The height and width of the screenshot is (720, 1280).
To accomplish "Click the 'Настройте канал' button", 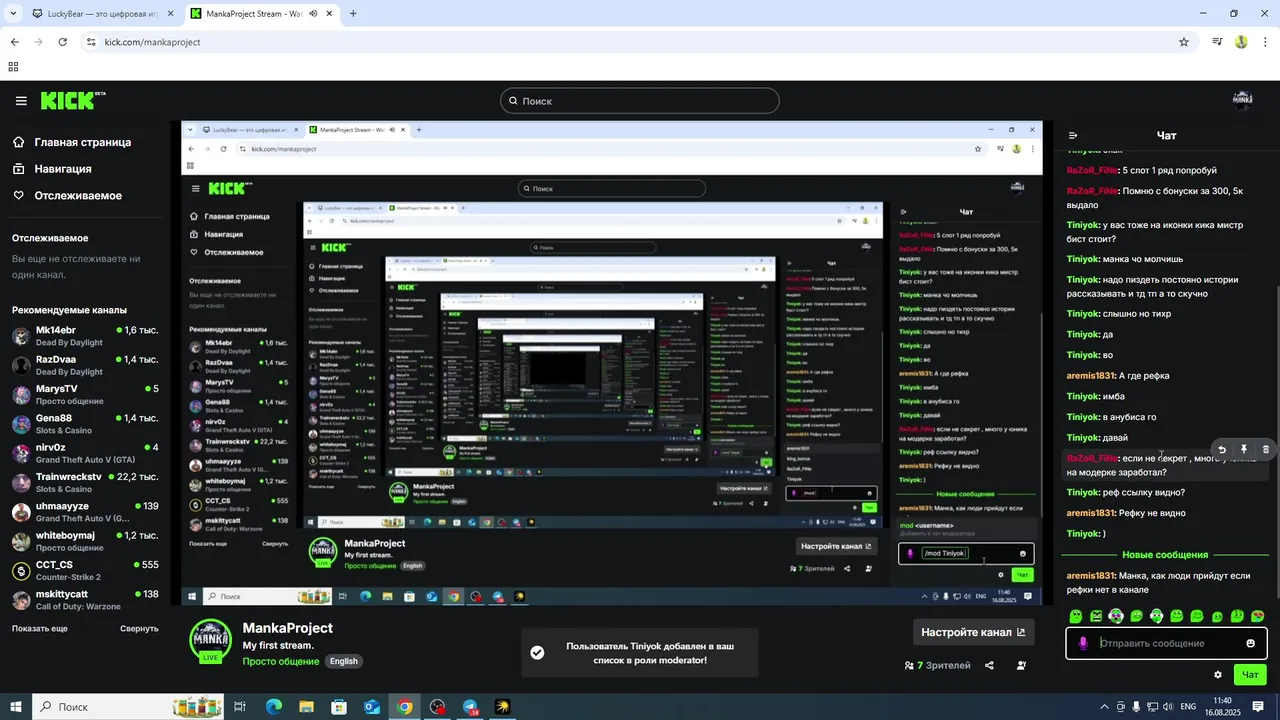I will (973, 632).
